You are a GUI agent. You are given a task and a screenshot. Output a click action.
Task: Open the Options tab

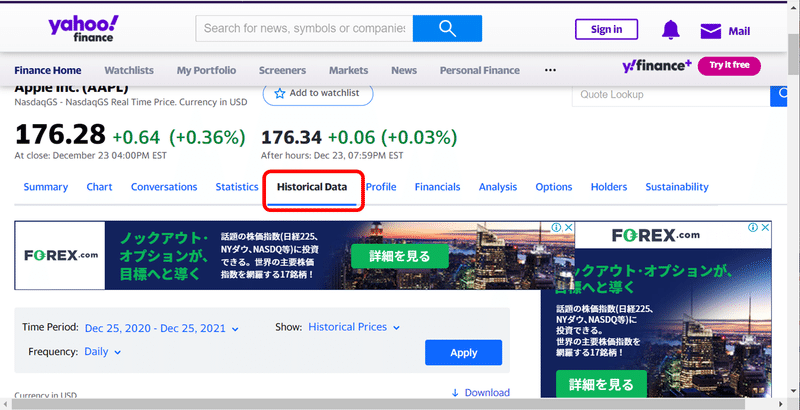point(554,187)
